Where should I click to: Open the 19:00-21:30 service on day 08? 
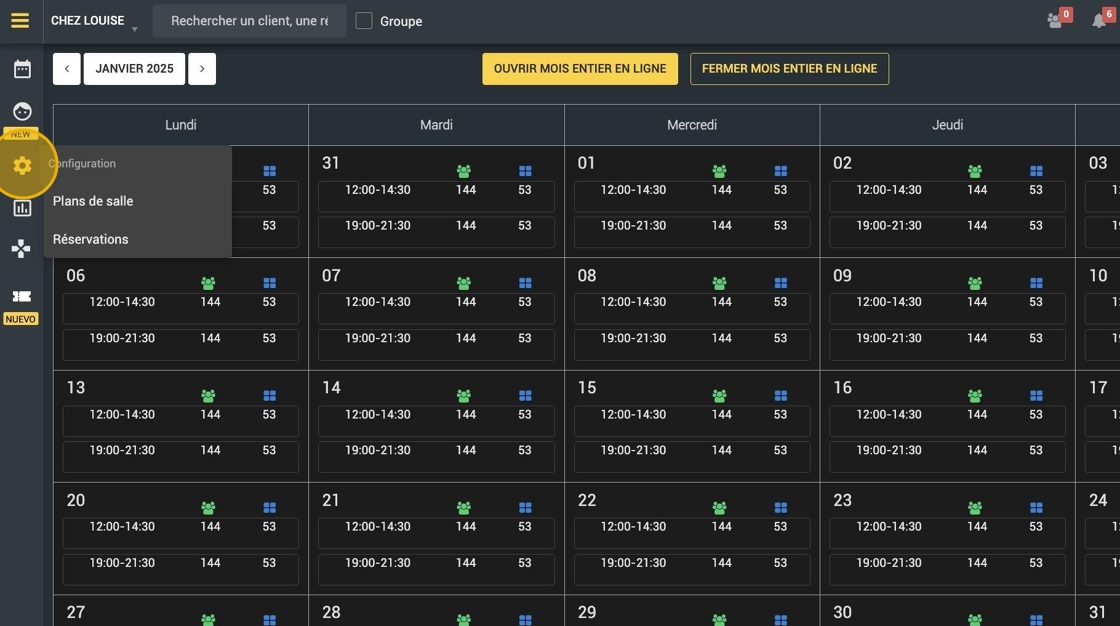pyautogui.click(x=692, y=344)
